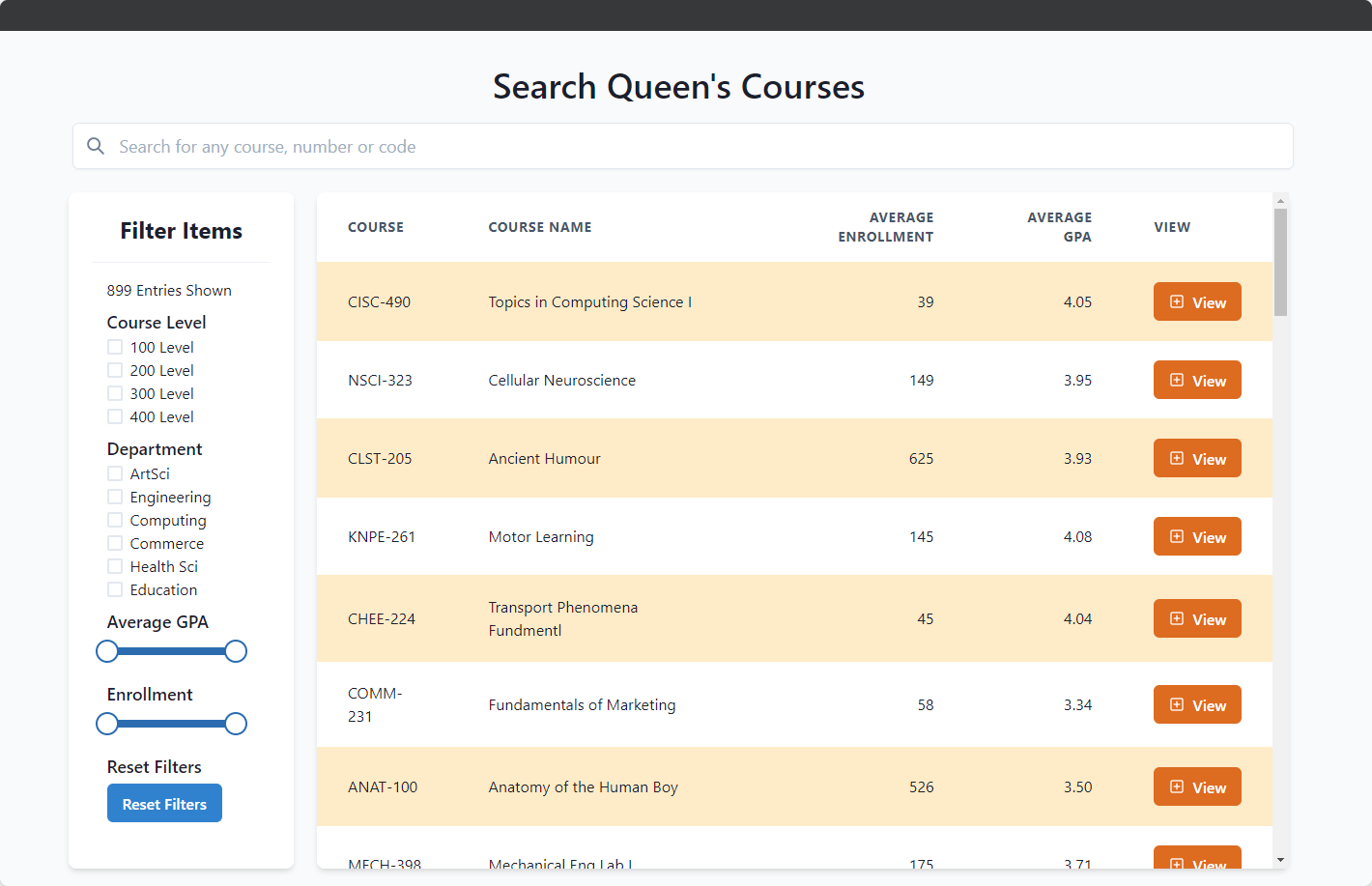
Task: Click the plus icon in CISC-490 View button
Action: coord(1177,302)
